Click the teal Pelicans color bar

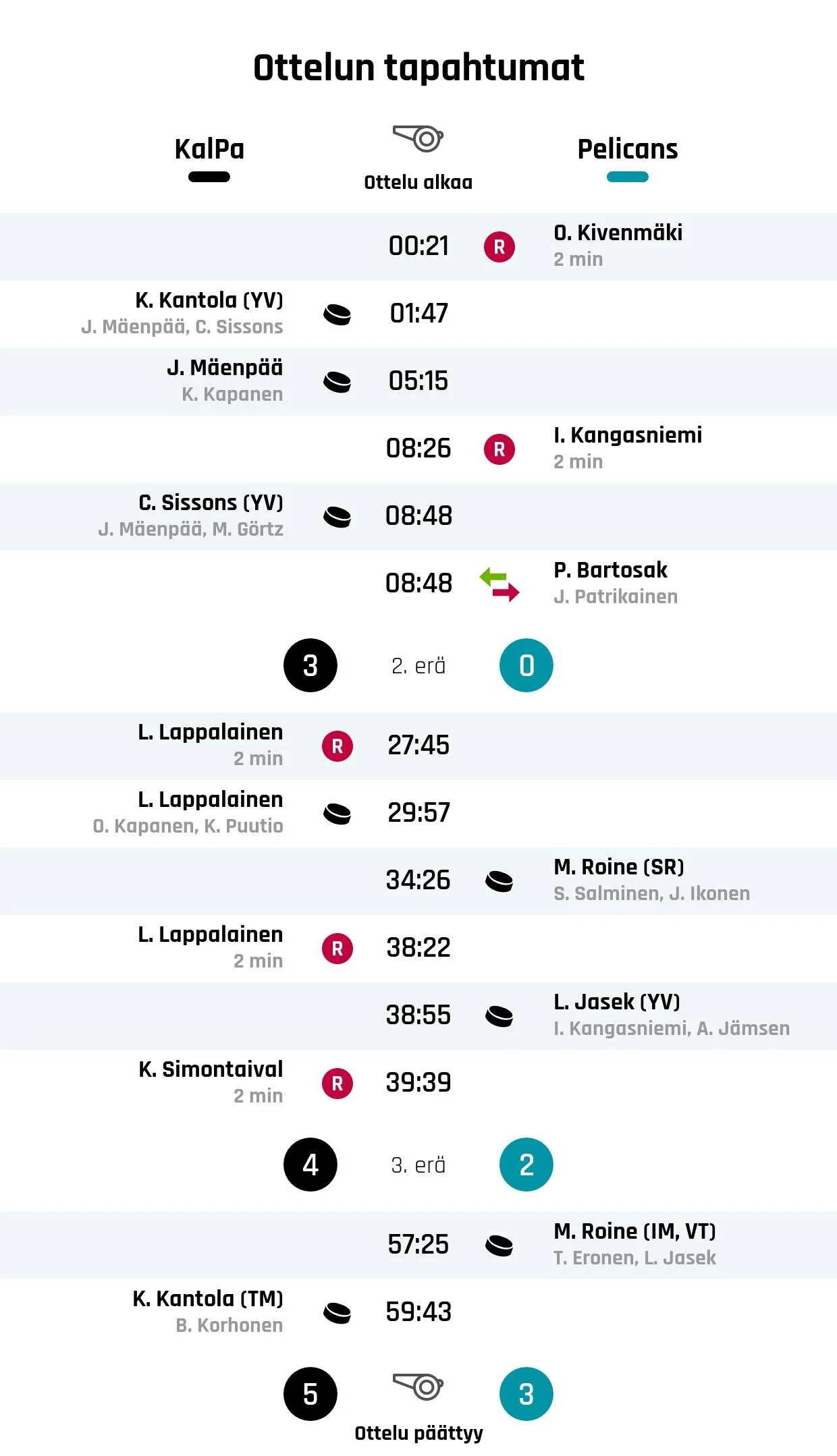point(628,177)
